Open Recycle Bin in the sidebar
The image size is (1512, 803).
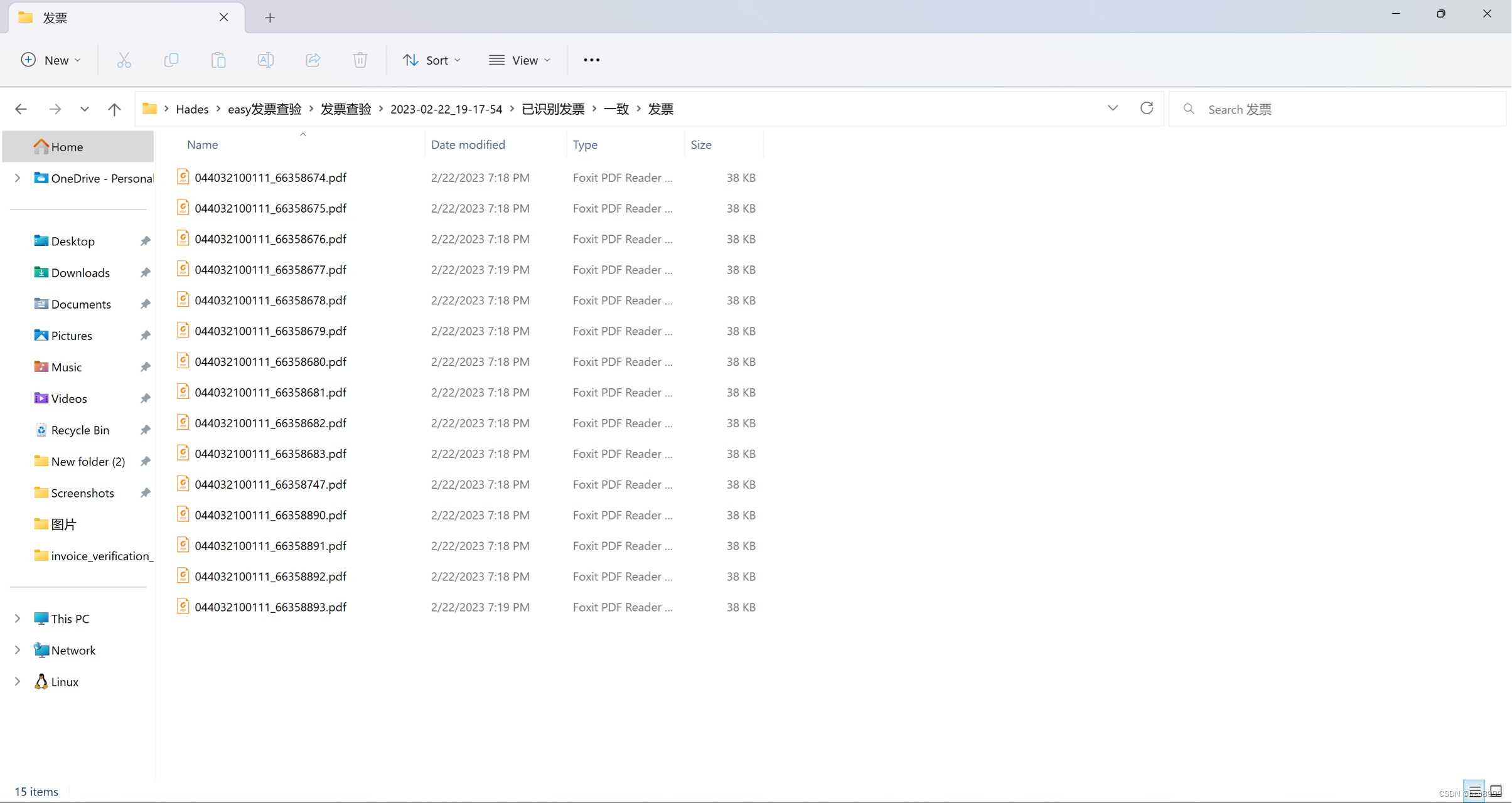click(x=80, y=430)
